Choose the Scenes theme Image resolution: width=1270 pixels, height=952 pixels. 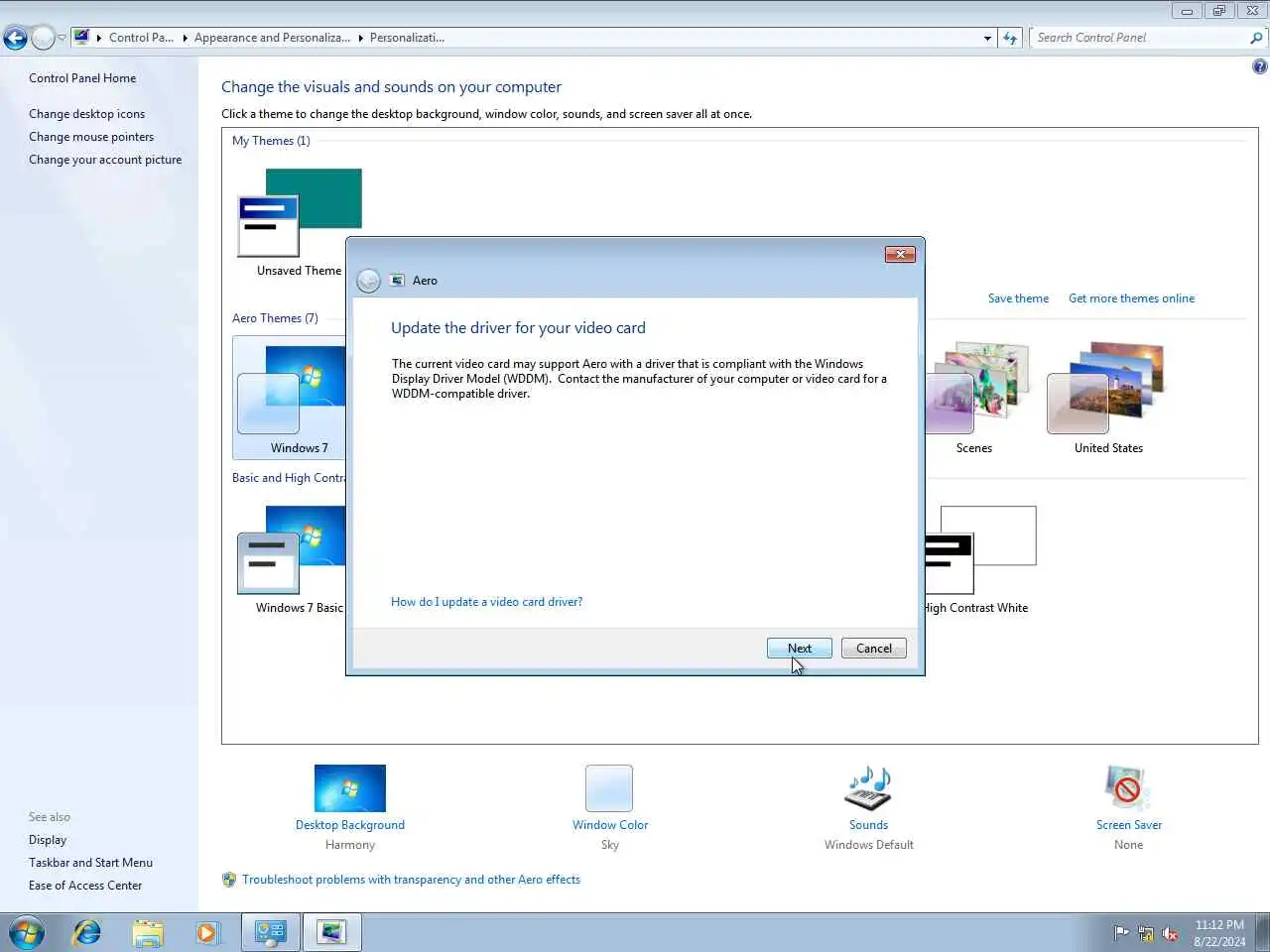click(x=973, y=397)
